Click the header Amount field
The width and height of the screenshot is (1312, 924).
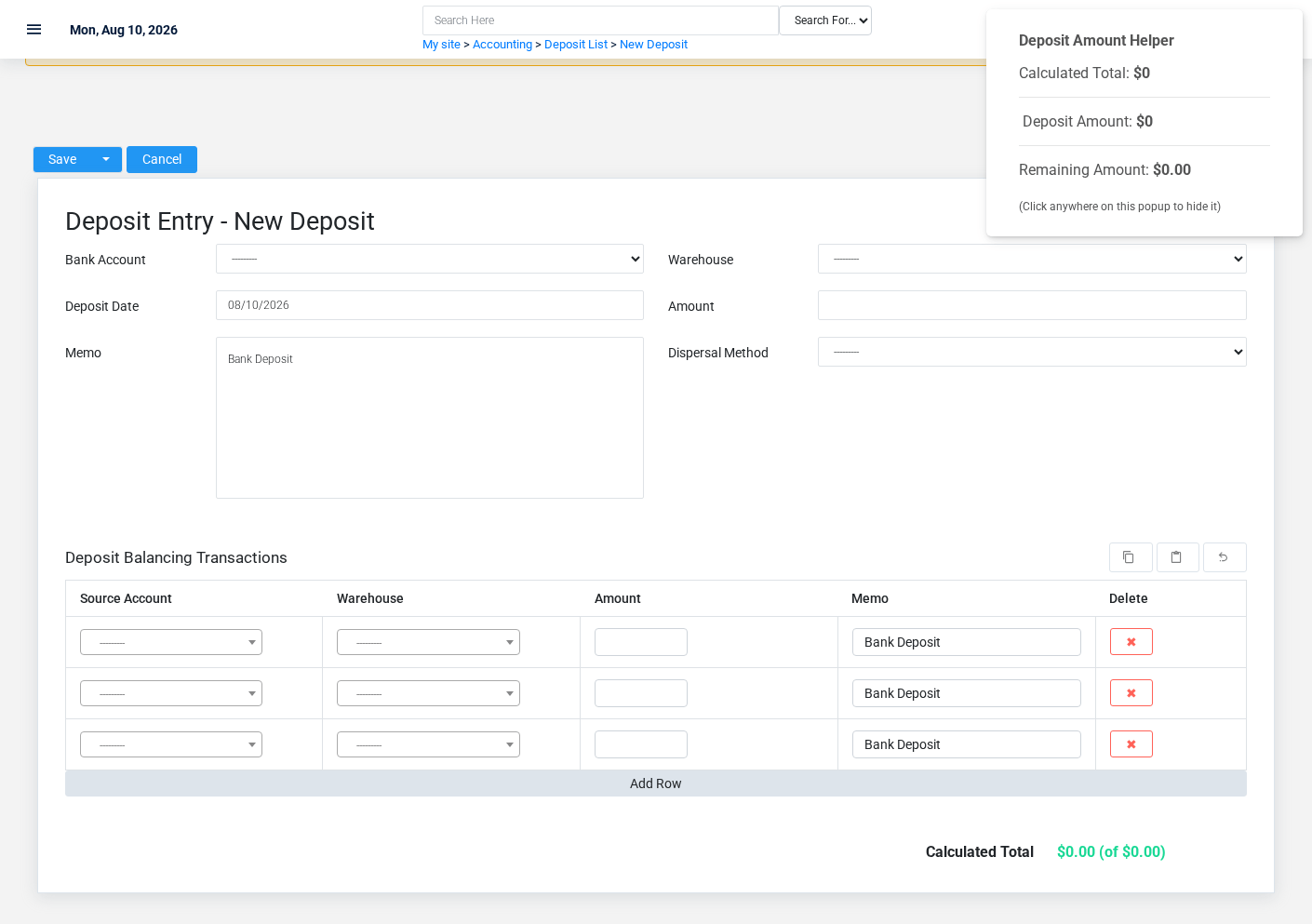1032,305
